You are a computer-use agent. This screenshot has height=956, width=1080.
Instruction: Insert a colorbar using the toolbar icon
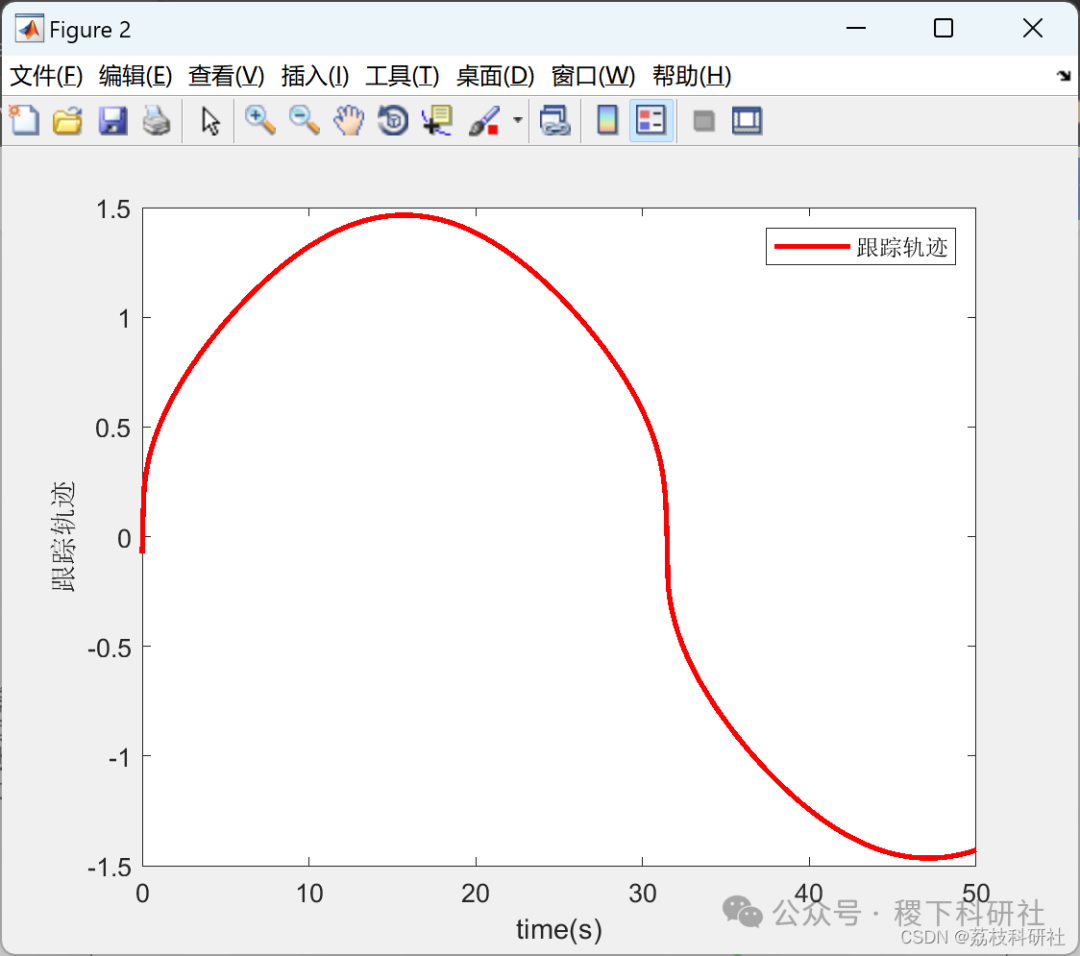click(x=607, y=121)
